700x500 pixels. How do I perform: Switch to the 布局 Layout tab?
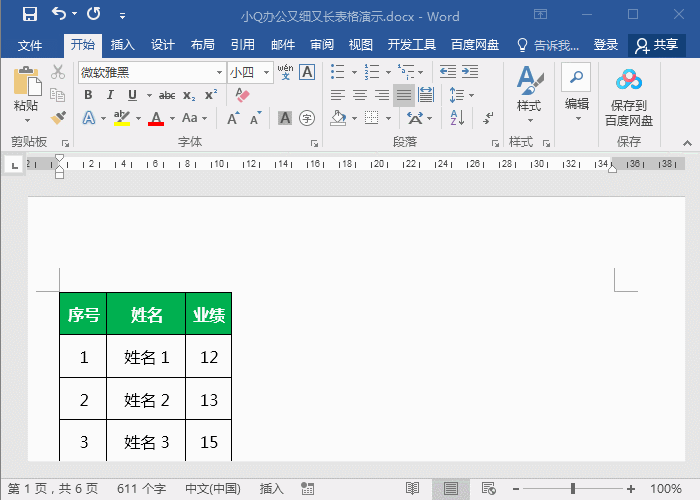203,45
